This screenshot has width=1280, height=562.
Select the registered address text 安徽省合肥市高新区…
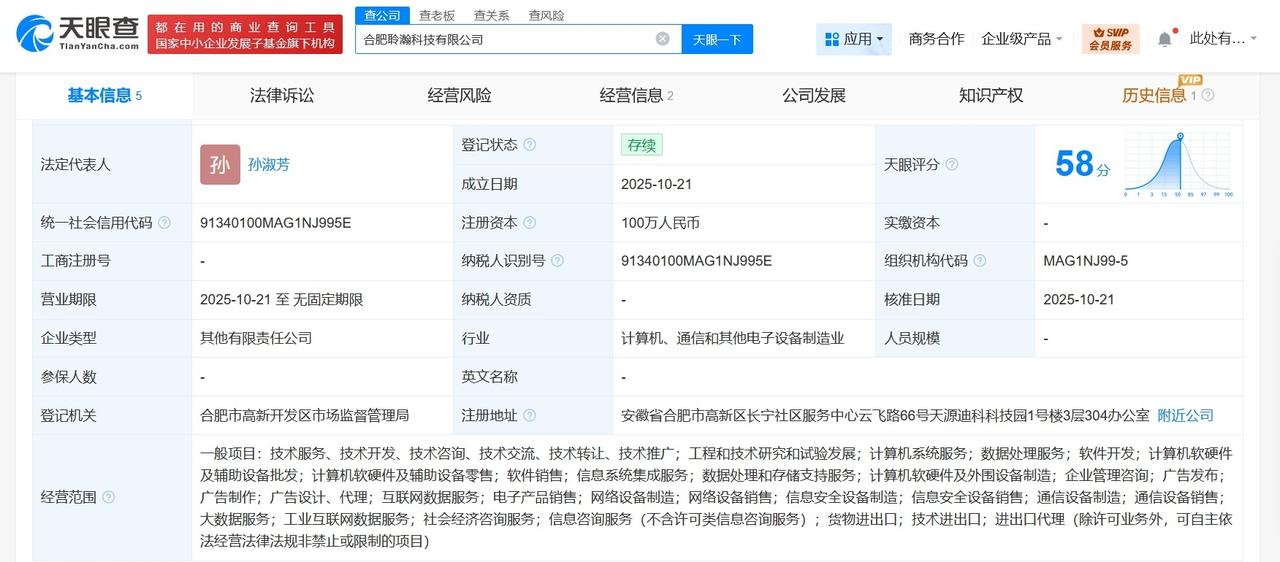tap(885, 416)
